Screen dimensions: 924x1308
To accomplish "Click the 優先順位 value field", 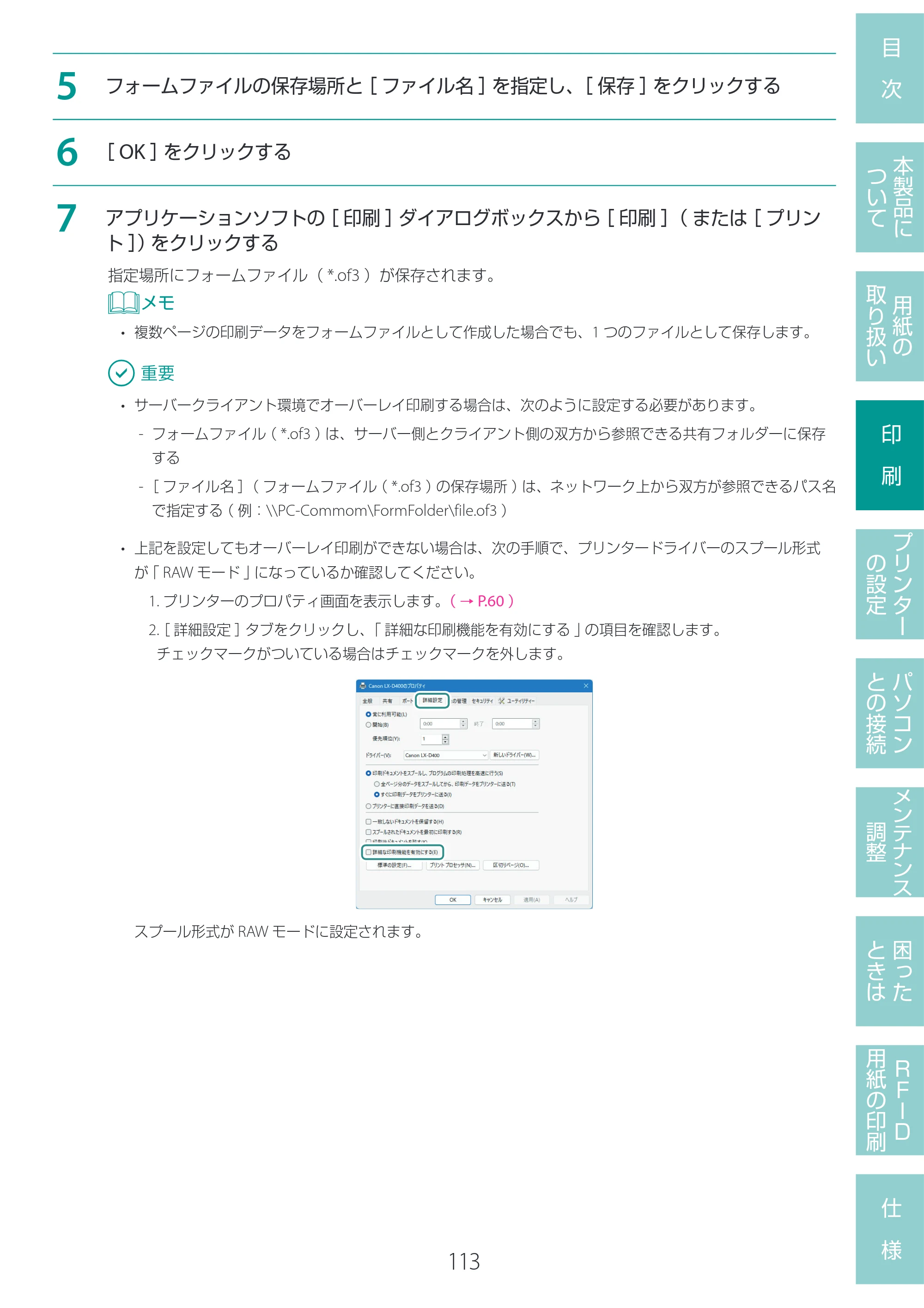I will pyautogui.click(x=431, y=739).
